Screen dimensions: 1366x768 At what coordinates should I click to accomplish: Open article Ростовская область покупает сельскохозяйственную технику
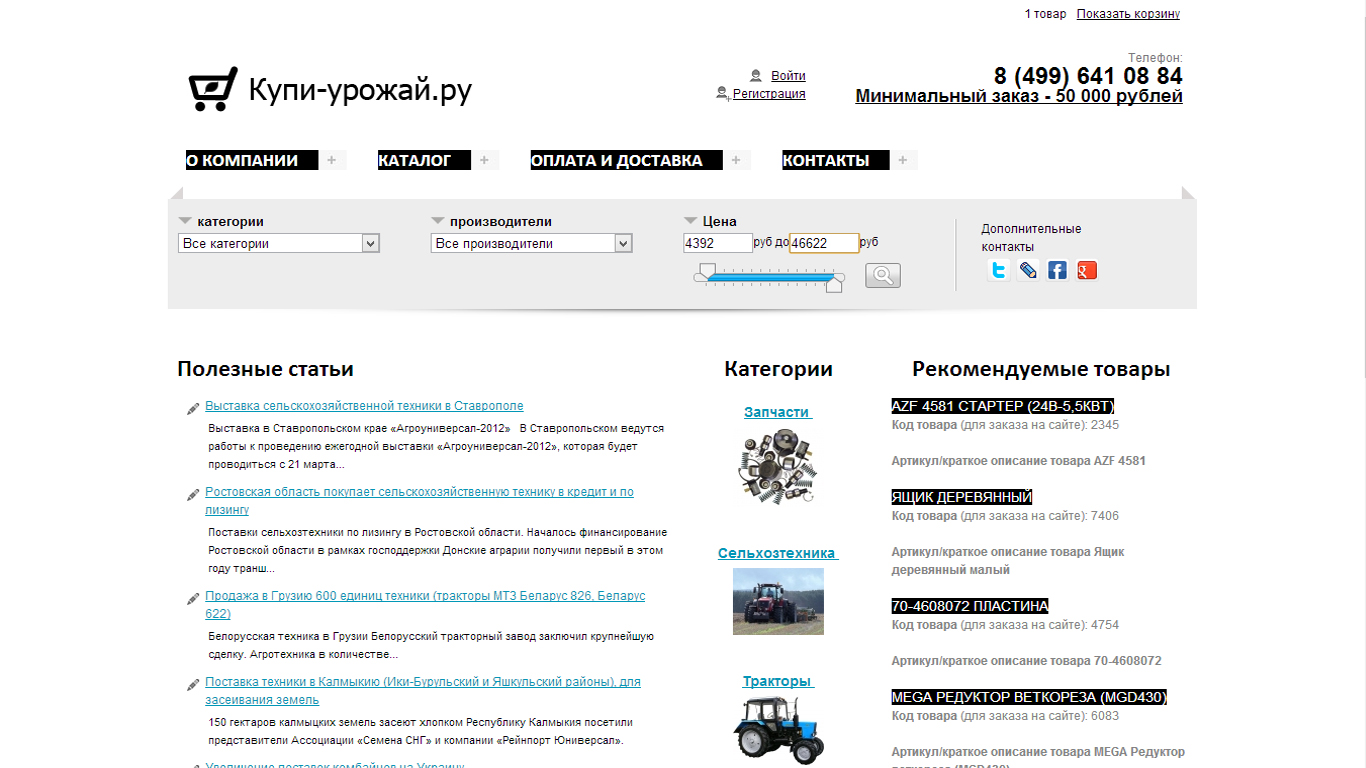419,501
